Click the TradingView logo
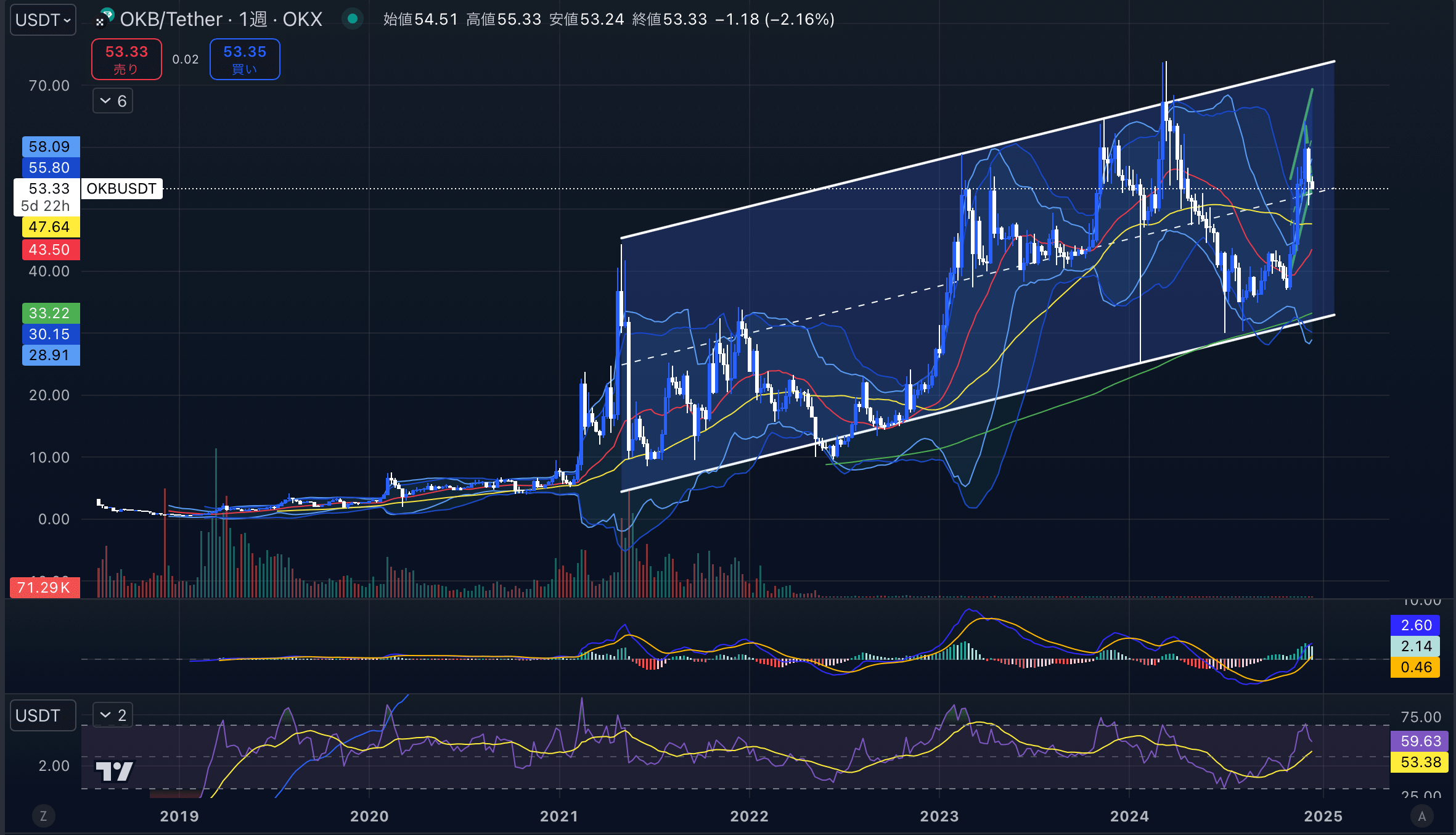Screen dimensions: 1456x835 pos(114,771)
